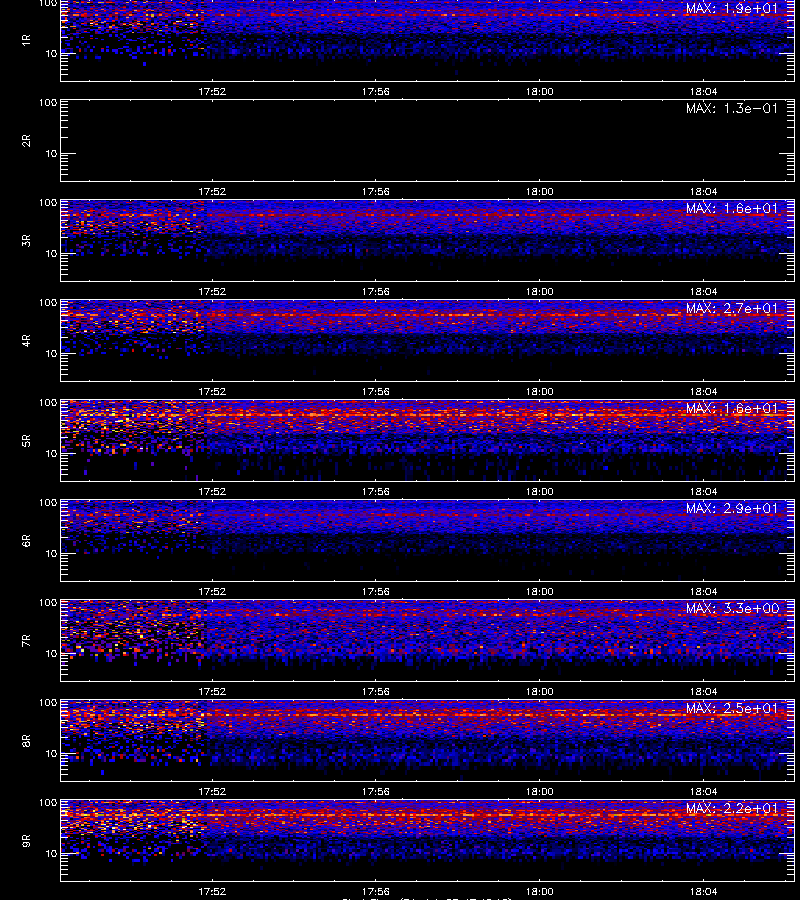Click the 3R panel axis label
This screenshot has height=900, width=800.
(26, 240)
